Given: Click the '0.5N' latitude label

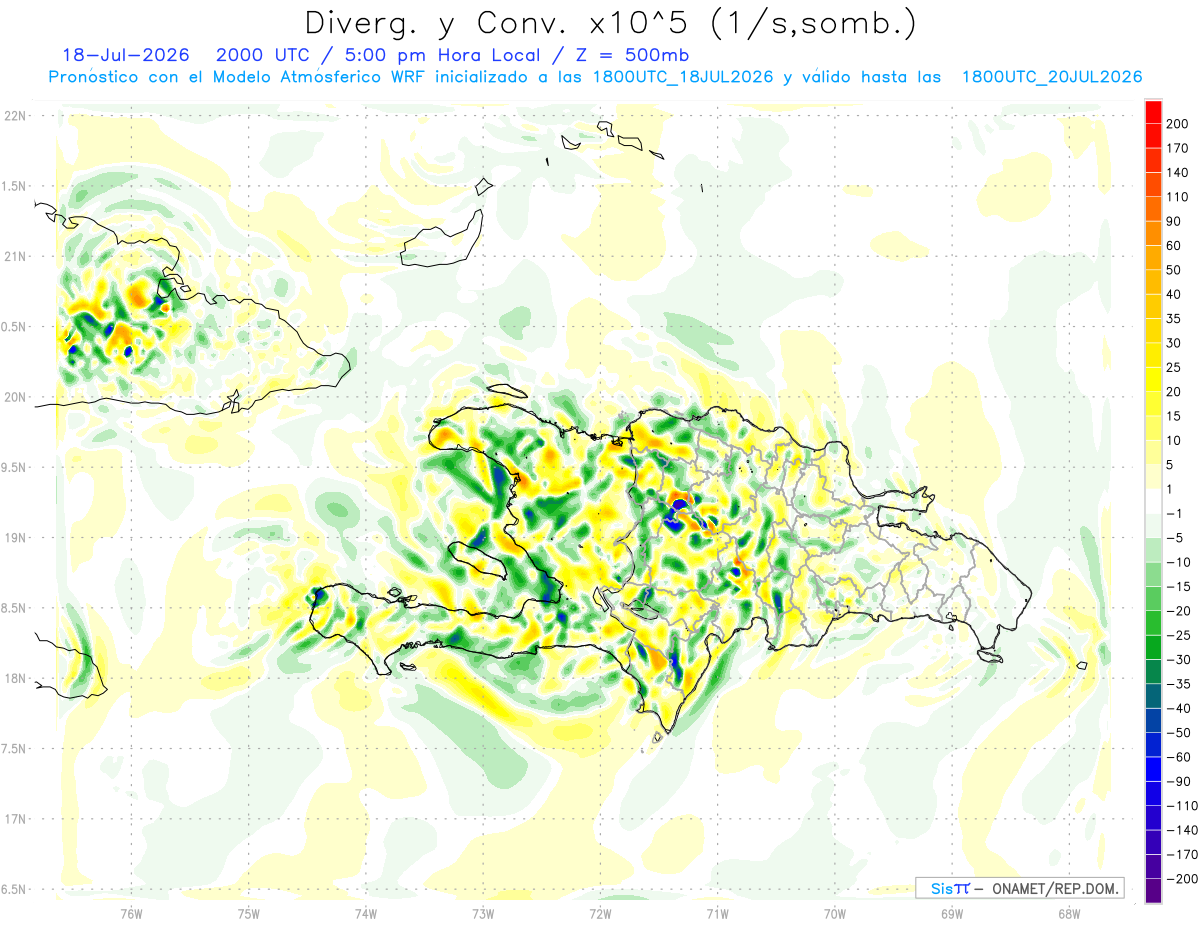Looking at the screenshot, I should (x=14, y=327).
